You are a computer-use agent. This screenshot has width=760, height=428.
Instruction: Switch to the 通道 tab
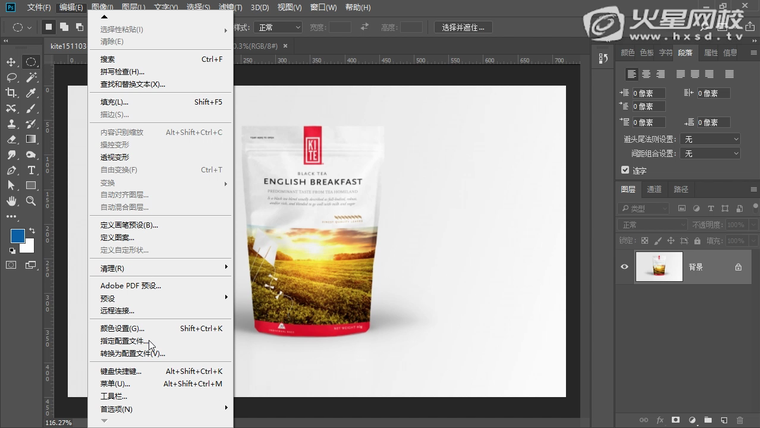click(654, 189)
